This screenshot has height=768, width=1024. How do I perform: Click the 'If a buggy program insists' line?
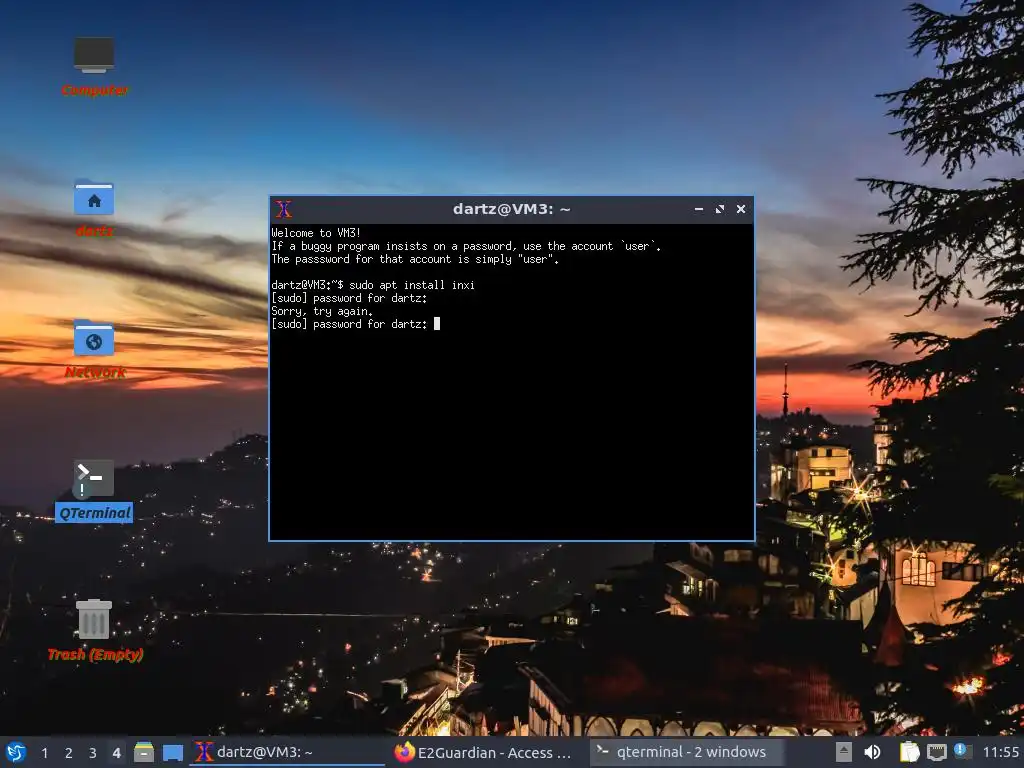point(466,246)
